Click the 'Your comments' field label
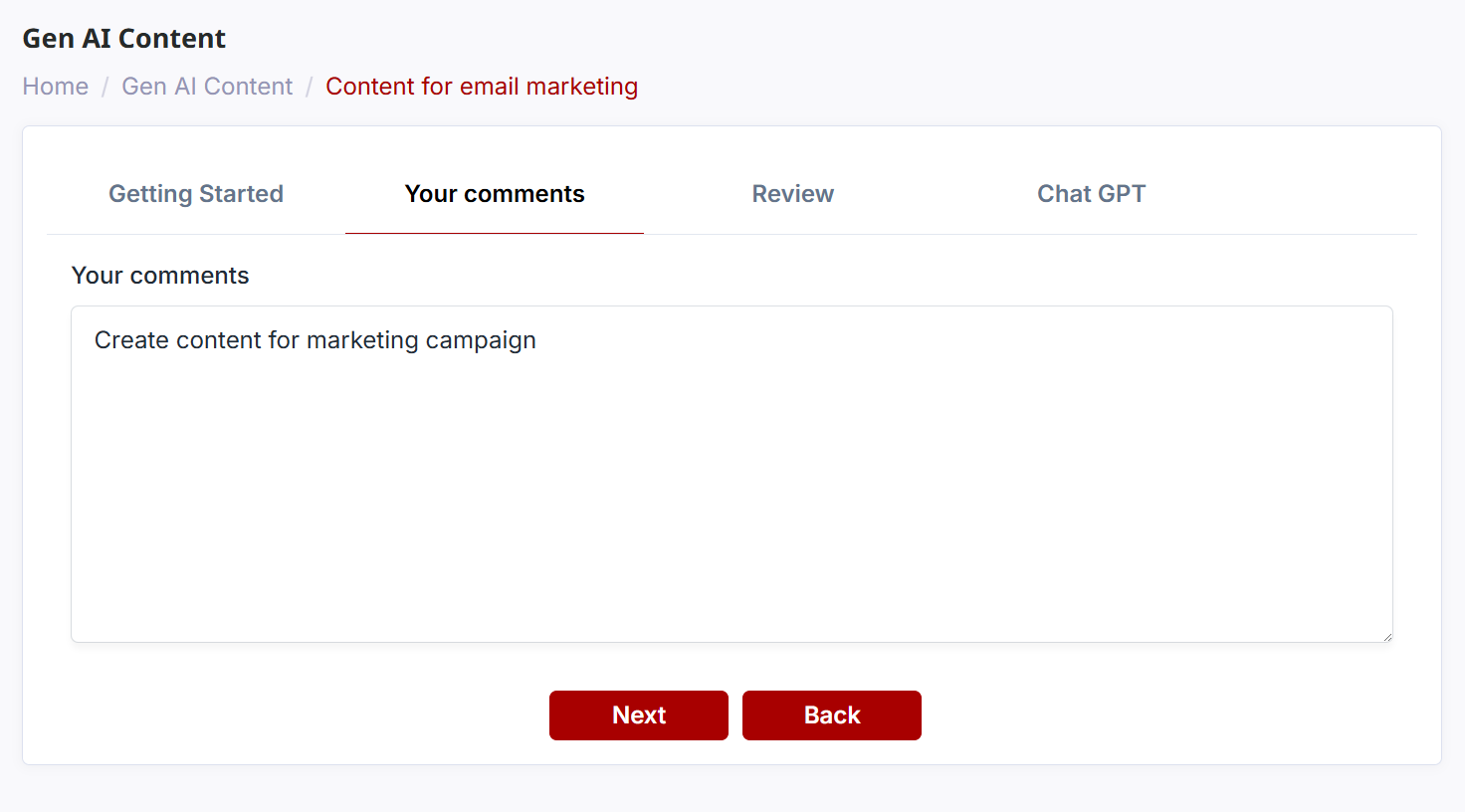 point(160,276)
